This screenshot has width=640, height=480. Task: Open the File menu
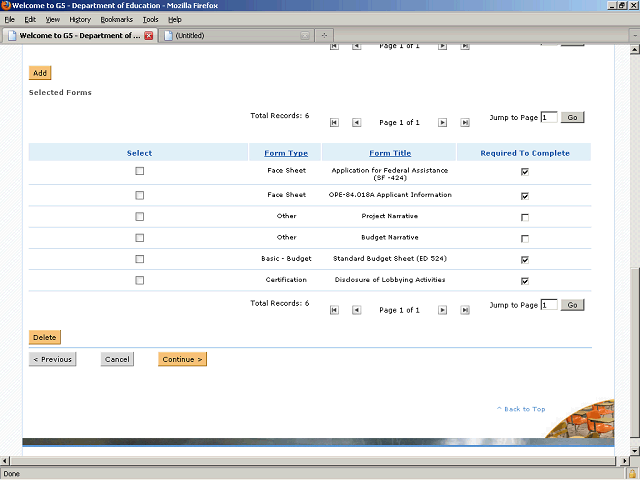pyautogui.click(x=9, y=20)
